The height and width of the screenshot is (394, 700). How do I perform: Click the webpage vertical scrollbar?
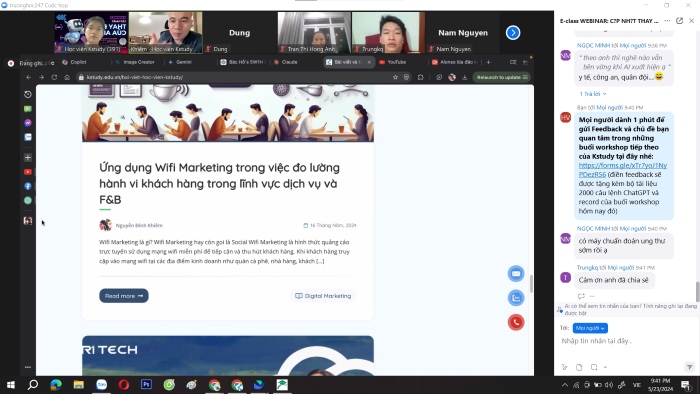(531, 284)
